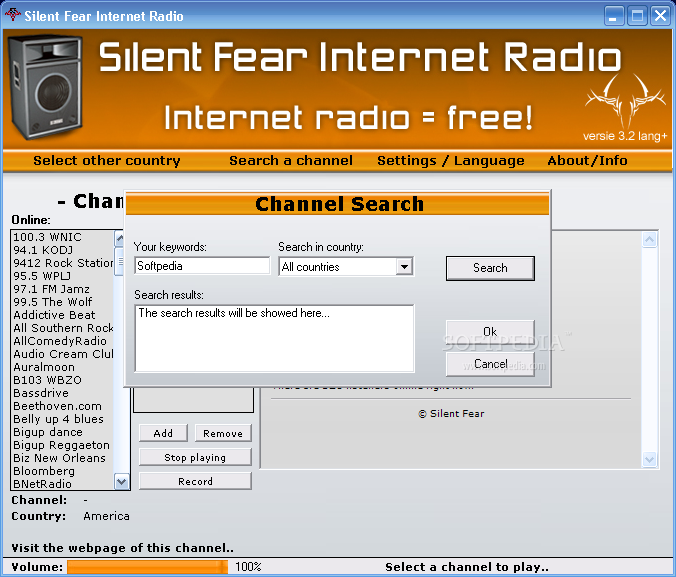Expand the Search in country dropdown
Image resolution: width=676 pixels, height=577 pixels.
click(x=404, y=267)
